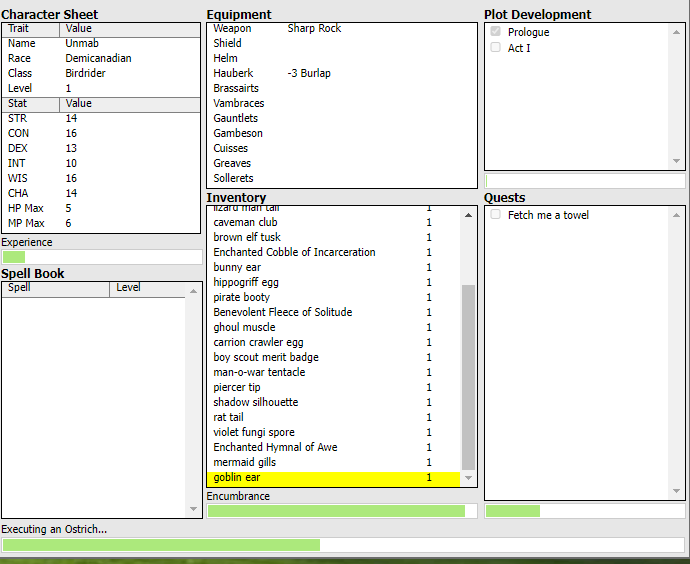Select the highlighted goblin ear inventory item

[320, 478]
